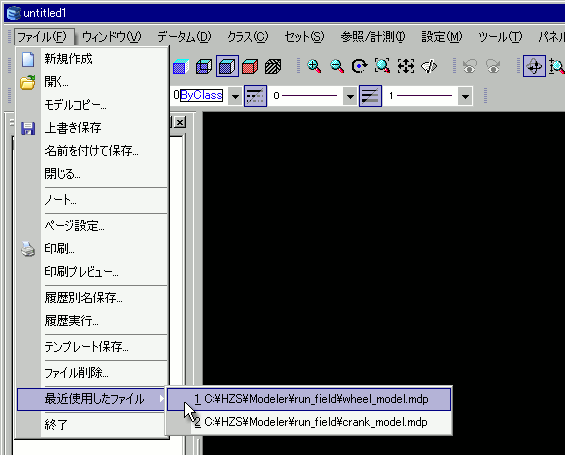Close the left side panel
The width and height of the screenshot is (565, 455).
[x=180, y=122]
